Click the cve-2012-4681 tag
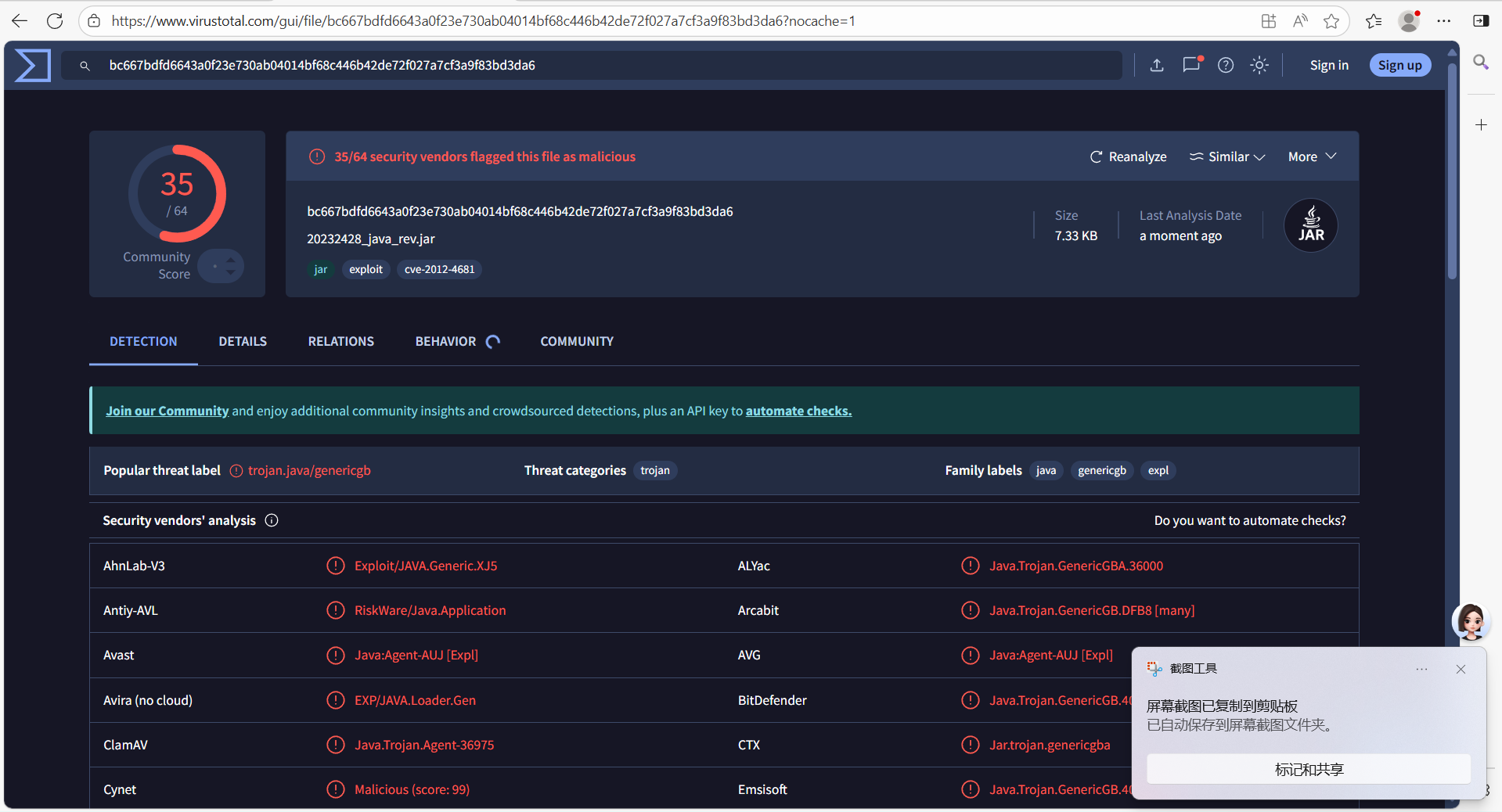Screen dimensions: 1502x812 click(439, 269)
